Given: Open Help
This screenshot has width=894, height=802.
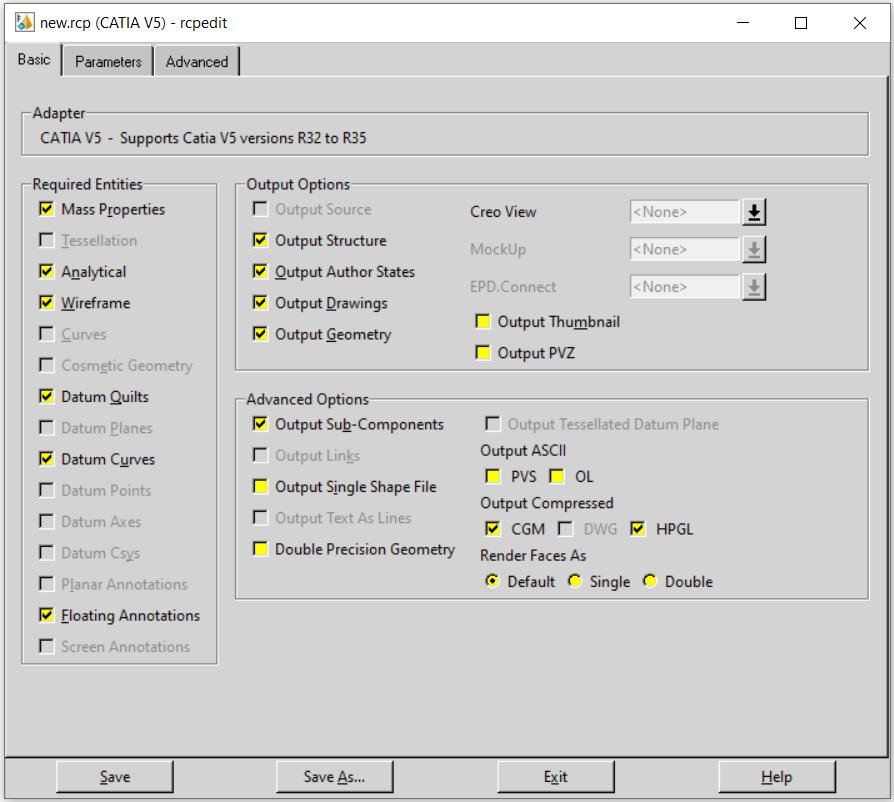Looking at the screenshot, I should pyautogui.click(x=777, y=777).
